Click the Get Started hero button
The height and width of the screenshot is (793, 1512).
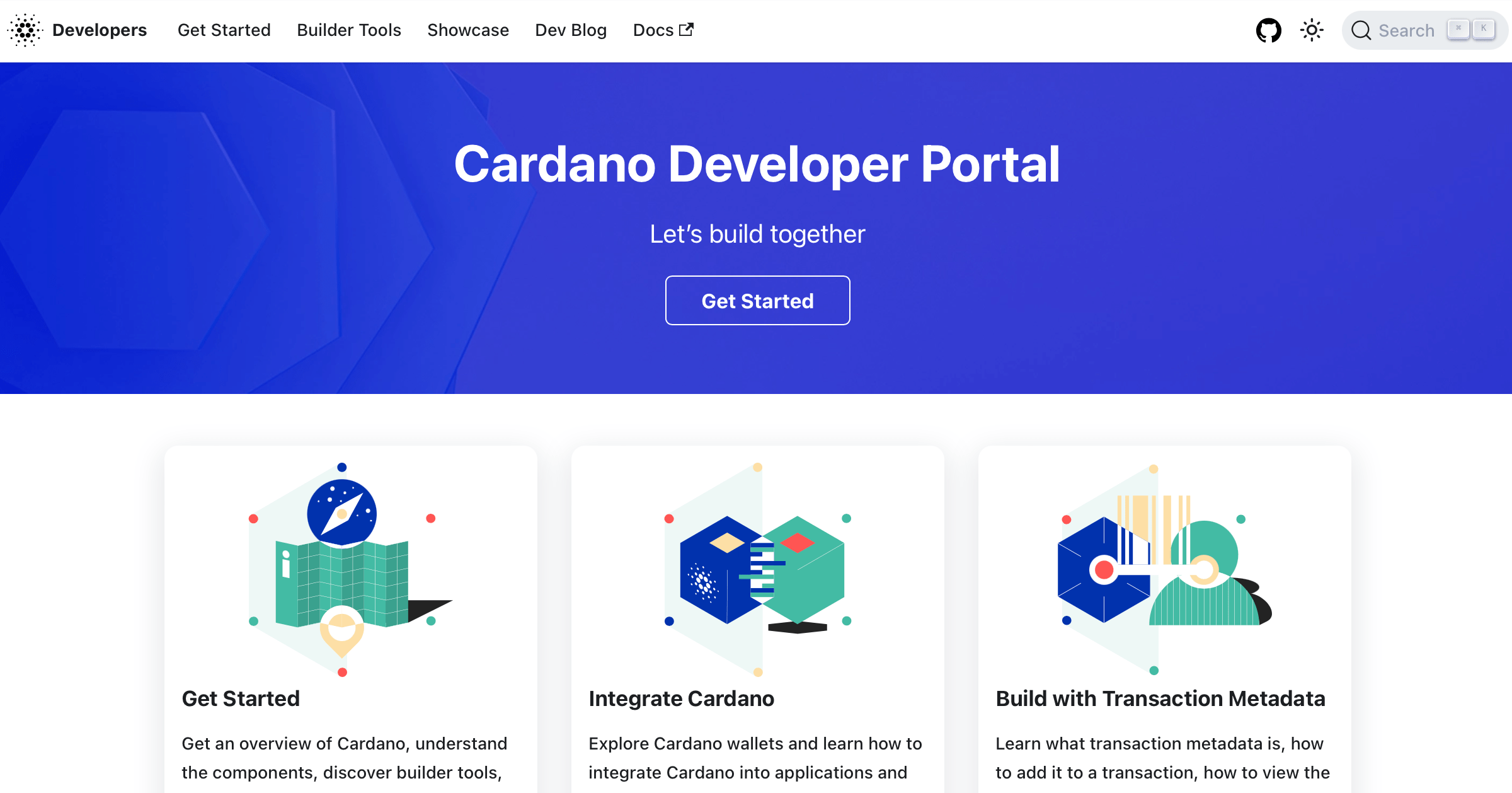tap(757, 300)
